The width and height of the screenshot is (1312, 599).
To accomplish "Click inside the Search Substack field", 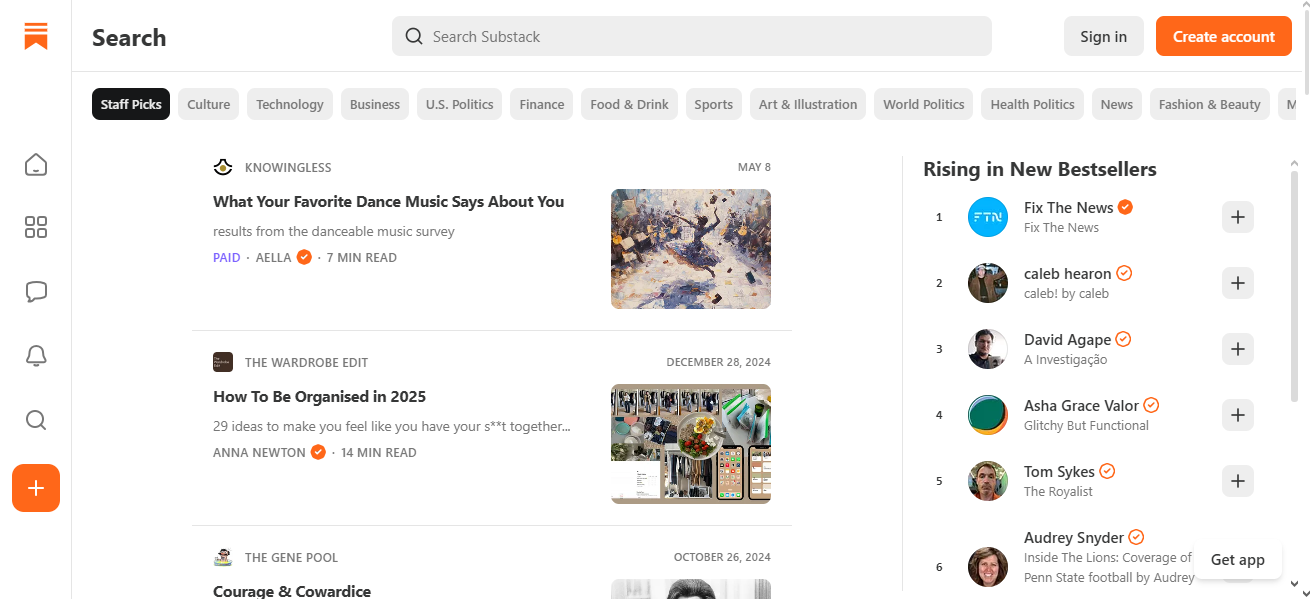I will coord(692,36).
